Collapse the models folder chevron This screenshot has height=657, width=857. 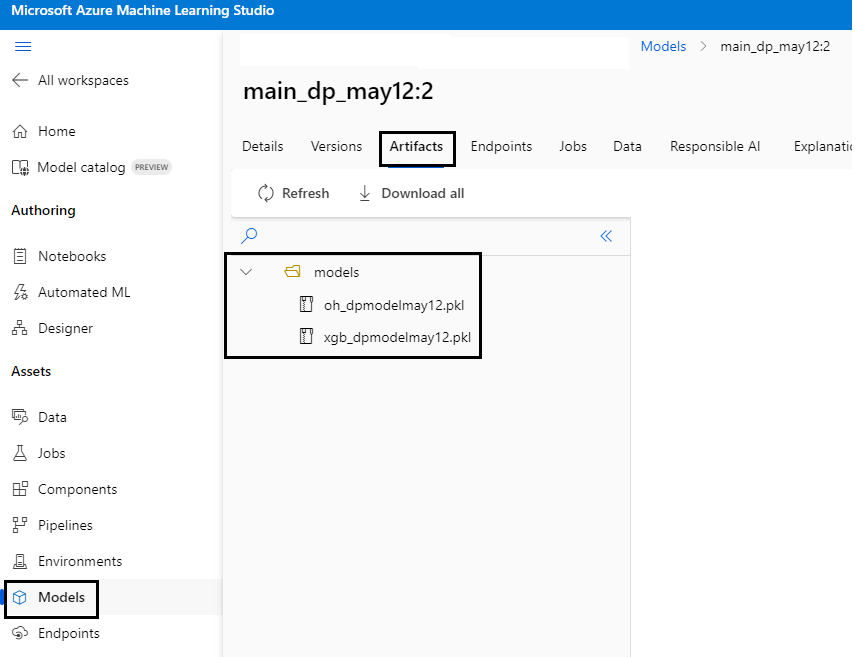pyautogui.click(x=246, y=272)
